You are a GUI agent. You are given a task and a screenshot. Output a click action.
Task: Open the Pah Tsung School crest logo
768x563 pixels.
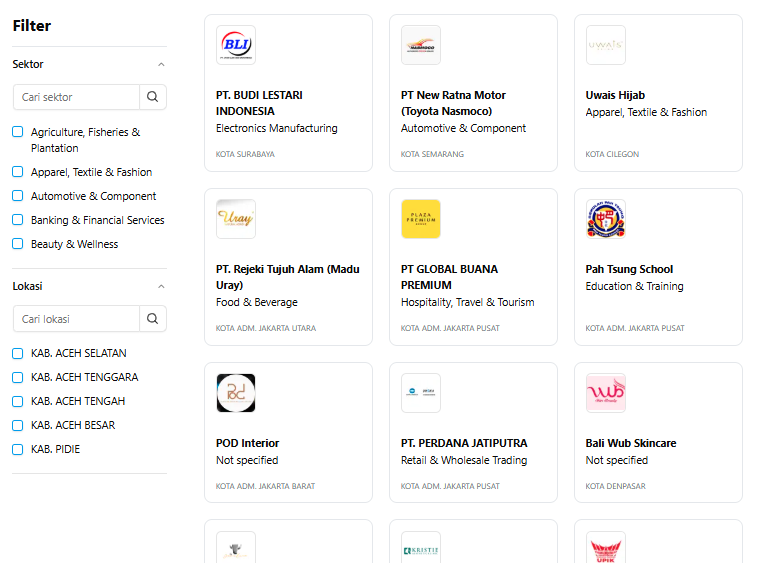(x=606, y=219)
